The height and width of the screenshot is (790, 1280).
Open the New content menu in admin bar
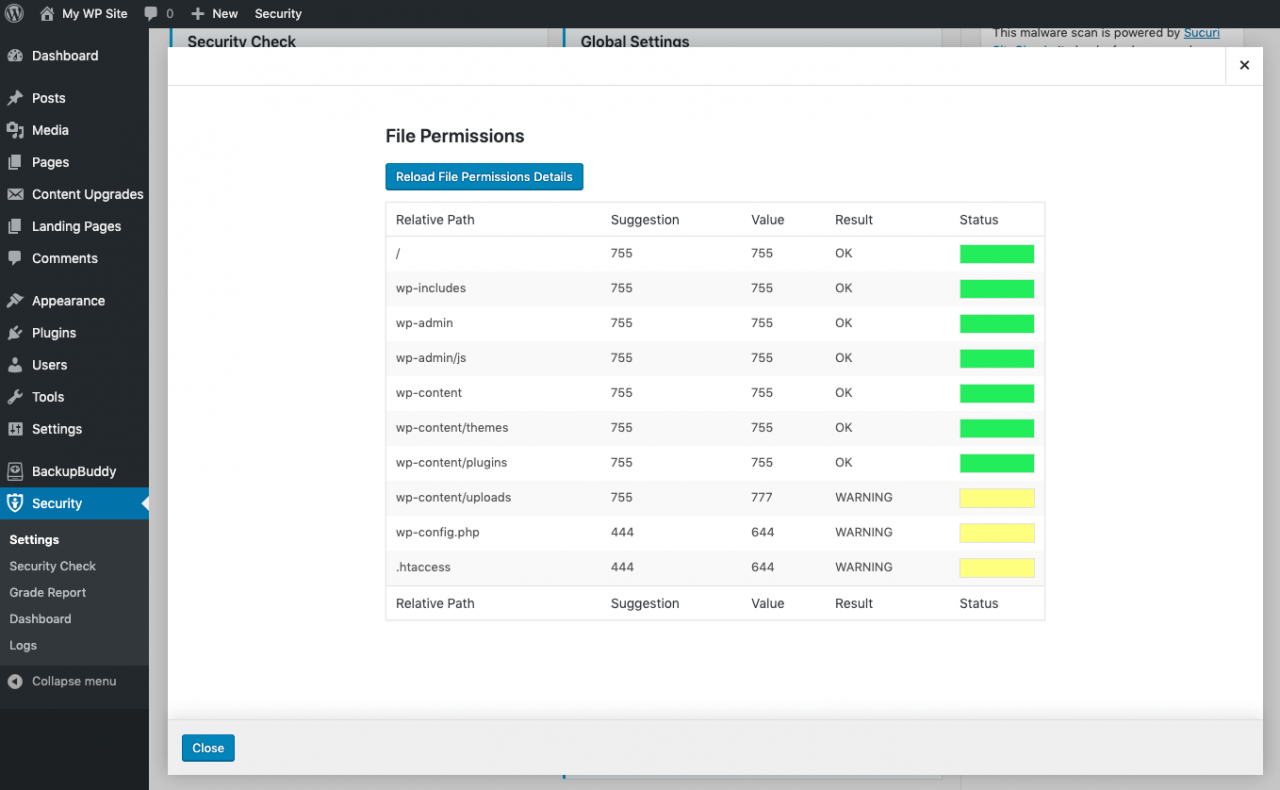214,14
